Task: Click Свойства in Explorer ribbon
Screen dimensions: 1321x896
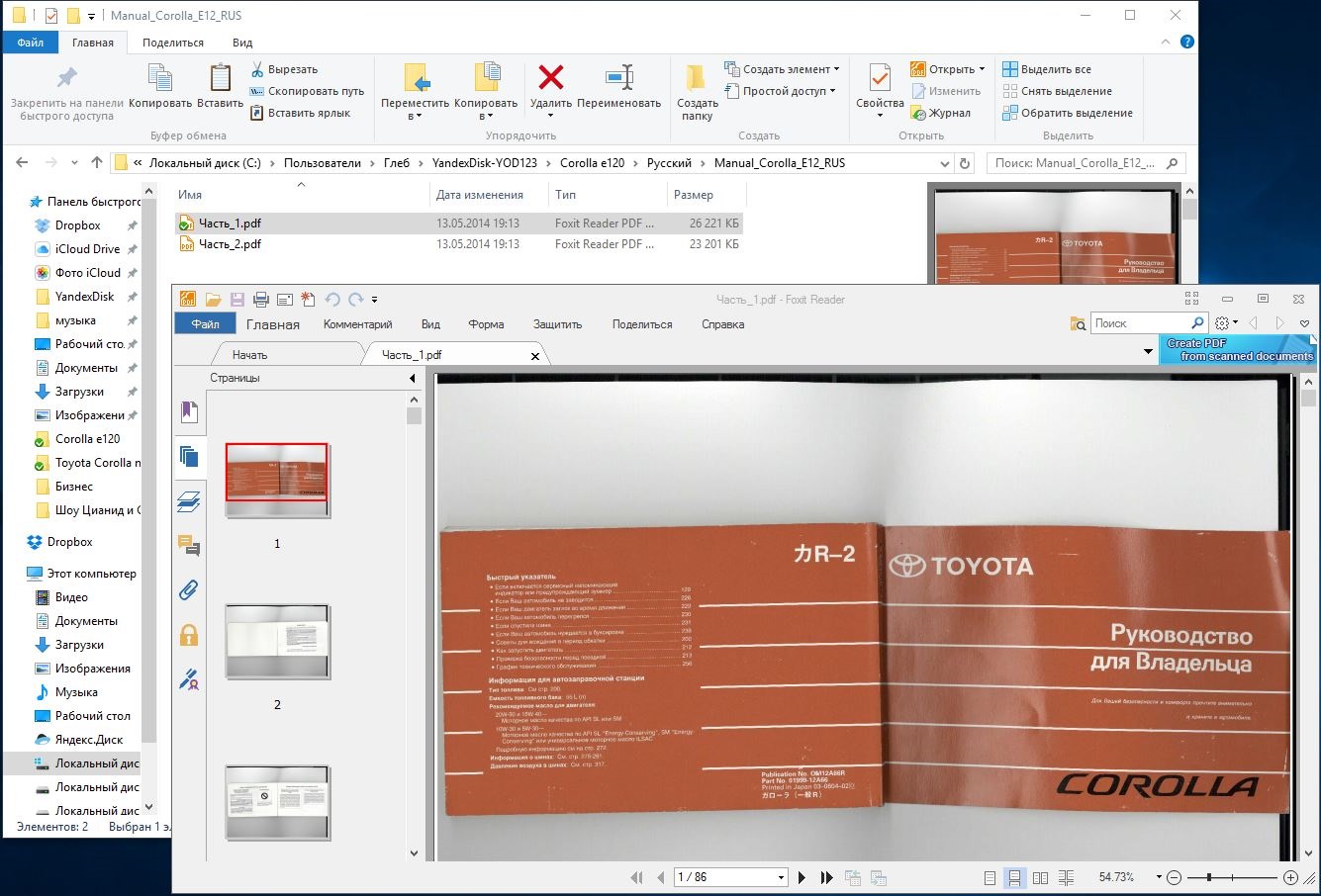Action: 880,90
